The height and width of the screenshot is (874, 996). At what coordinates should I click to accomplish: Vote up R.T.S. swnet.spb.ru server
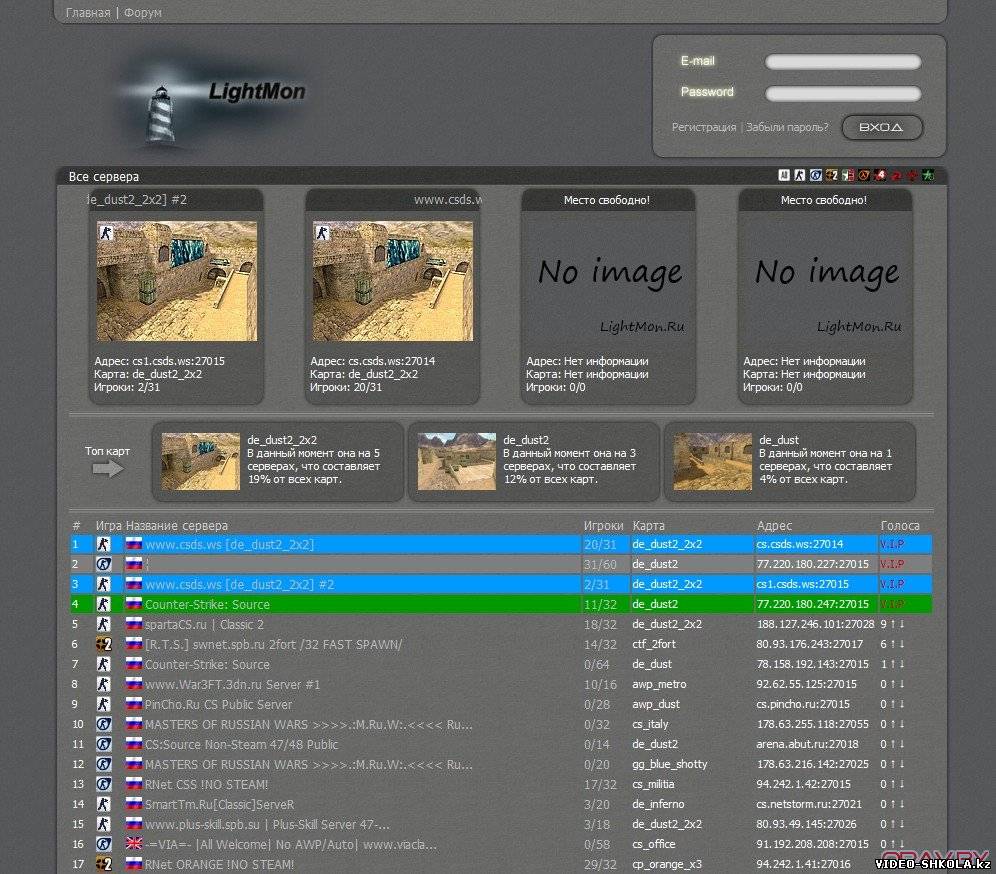pos(893,644)
